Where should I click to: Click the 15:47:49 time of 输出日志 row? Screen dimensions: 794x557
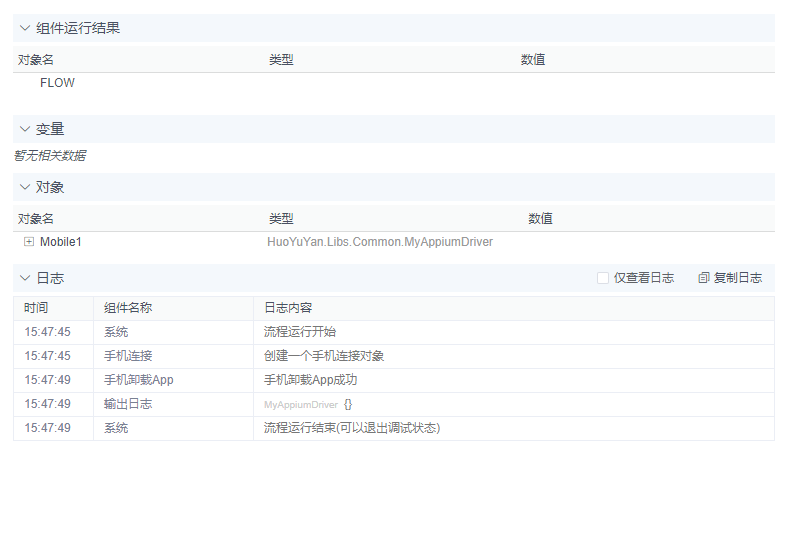[x=48, y=404]
